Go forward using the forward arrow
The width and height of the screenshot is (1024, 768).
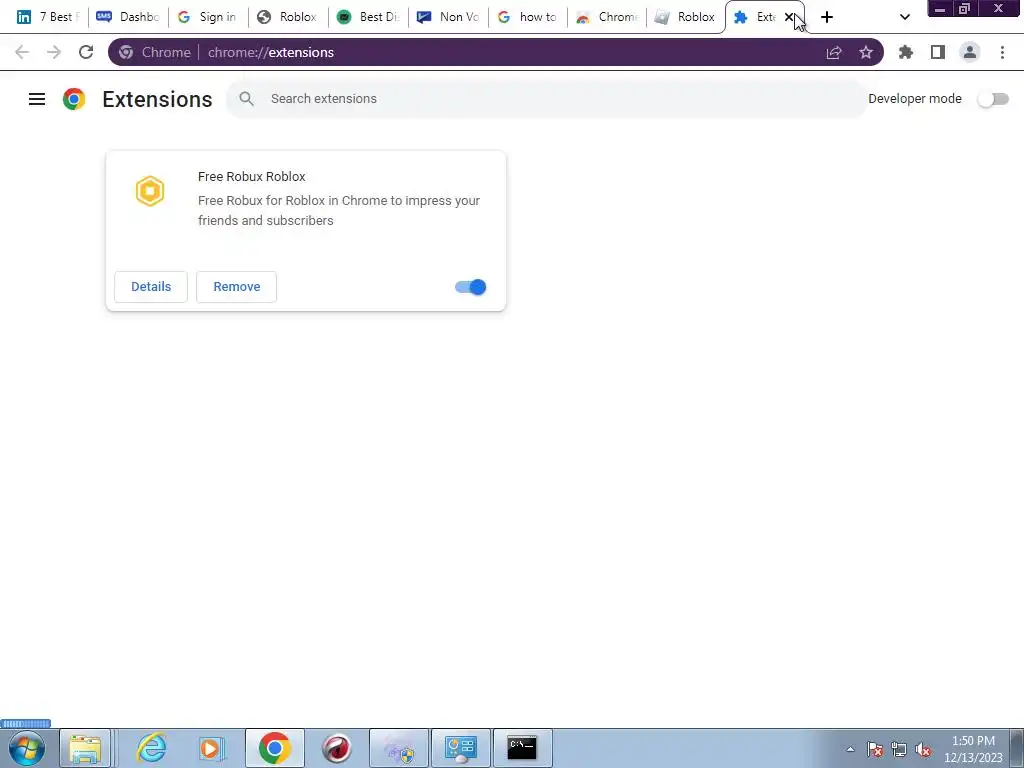coord(54,52)
